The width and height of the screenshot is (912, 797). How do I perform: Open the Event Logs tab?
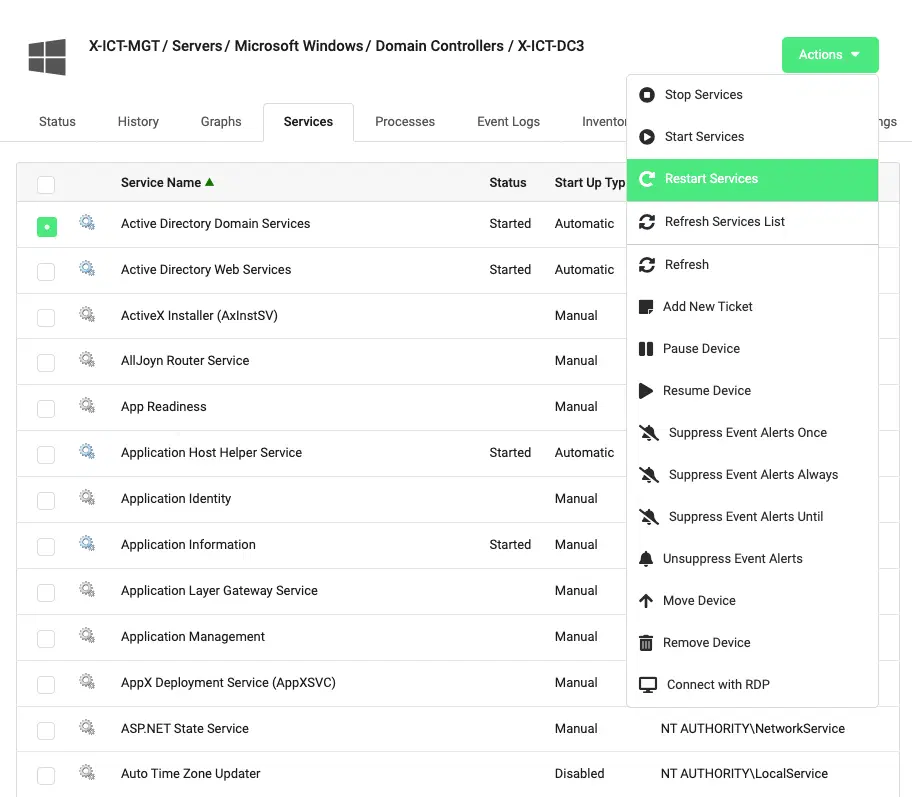(x=508, y=122)
